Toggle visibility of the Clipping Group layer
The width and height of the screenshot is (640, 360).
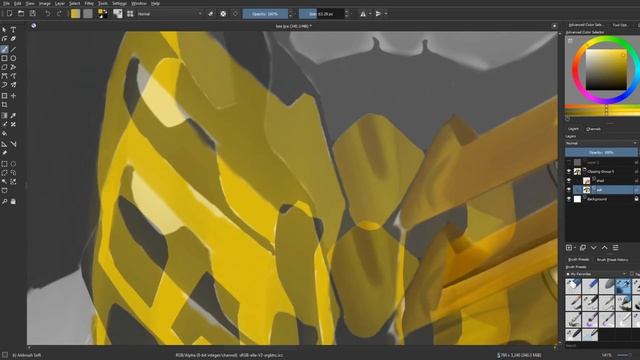tap(569, 171)
